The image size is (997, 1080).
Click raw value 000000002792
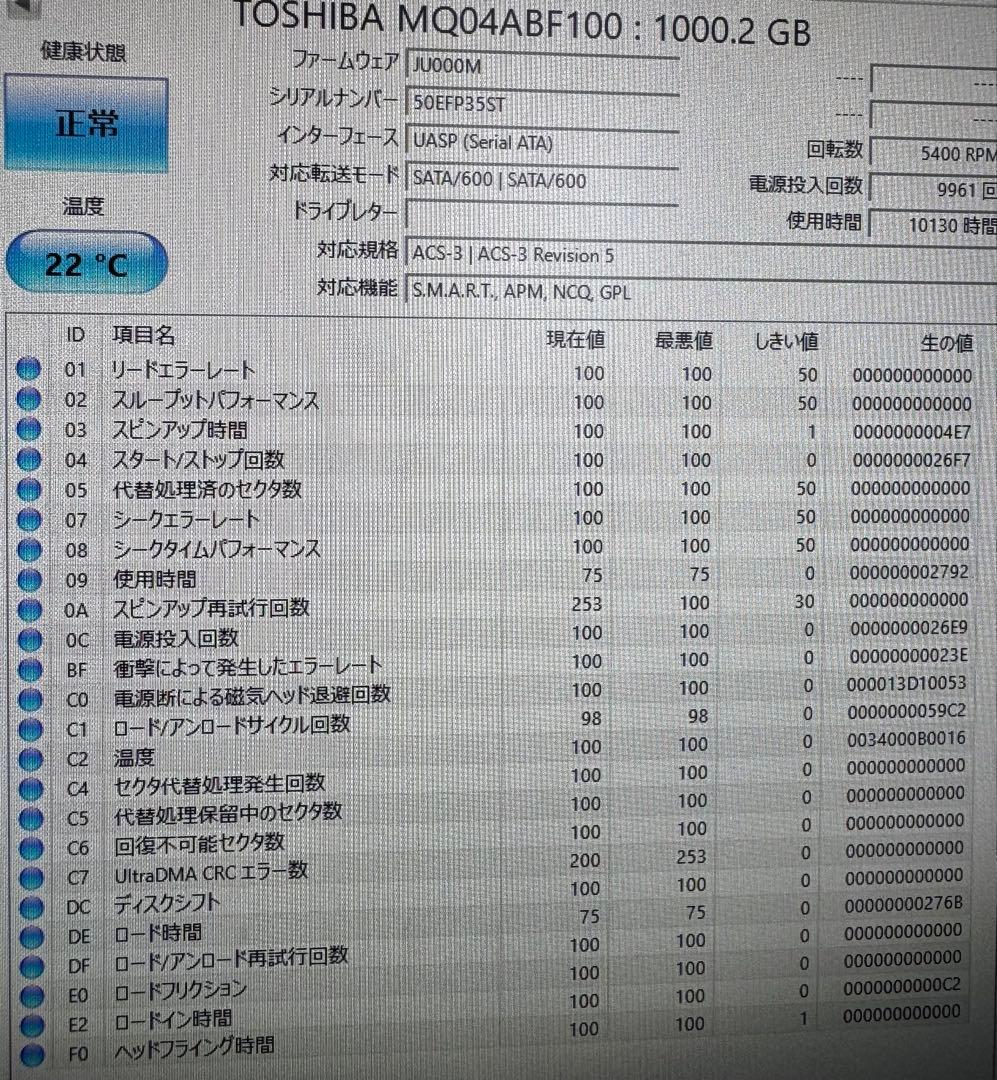pos(909,572)
